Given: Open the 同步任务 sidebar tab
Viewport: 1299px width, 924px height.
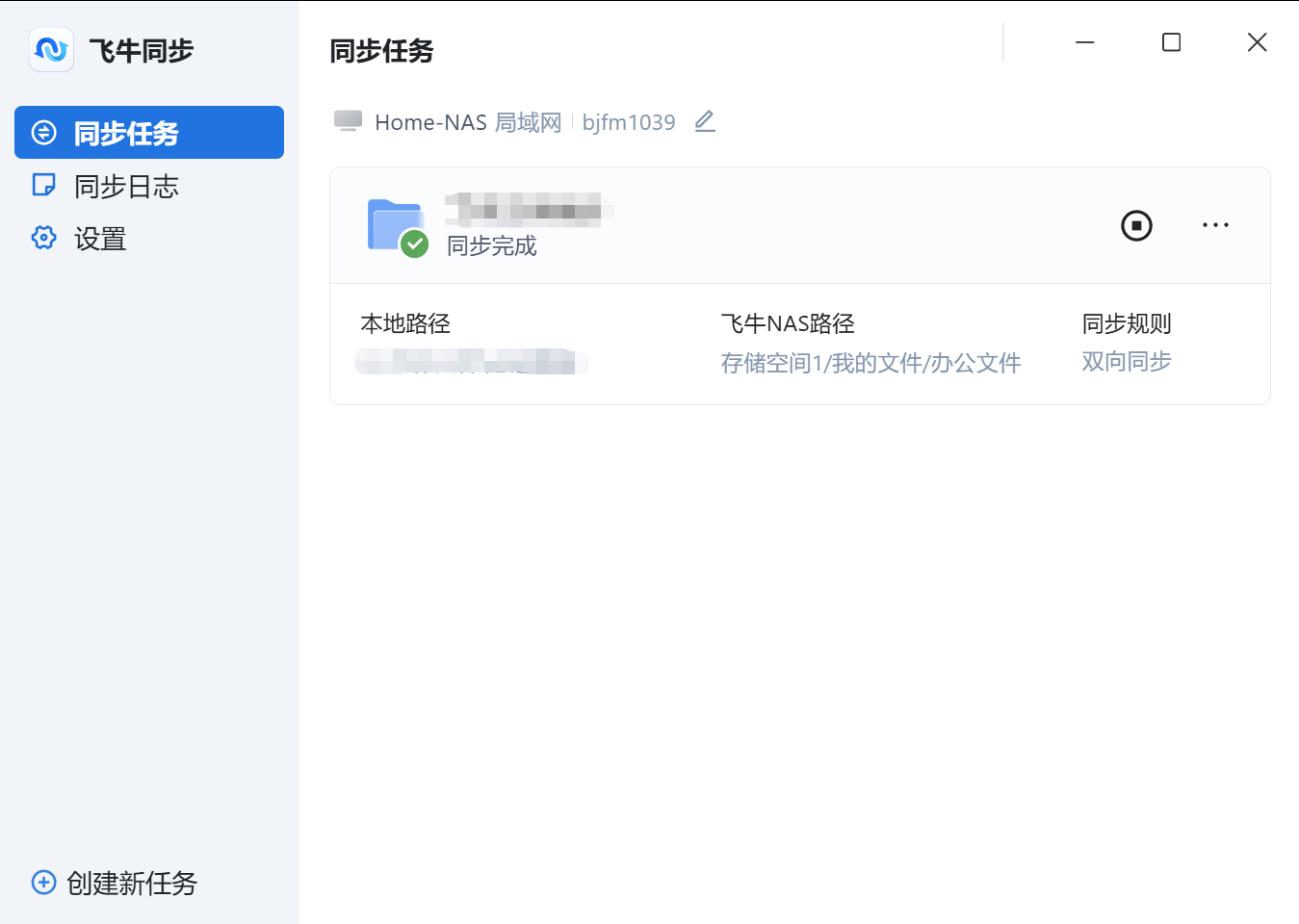Looking at the screenshot, I should pyautogui.click(x=149, y=133).
